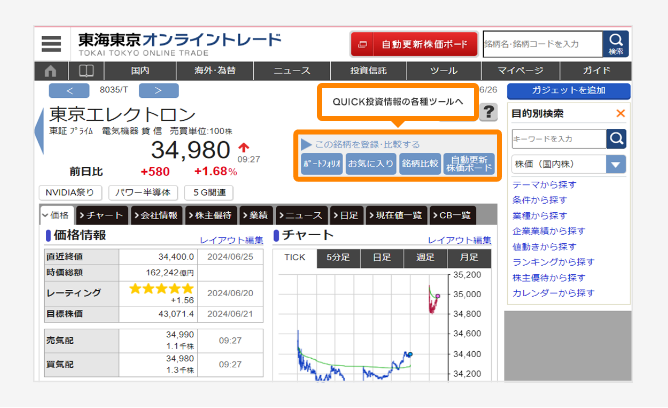Select the 日足 chart period tab
This screenshot has height=408, width=668.
click(x=382, y=258)
